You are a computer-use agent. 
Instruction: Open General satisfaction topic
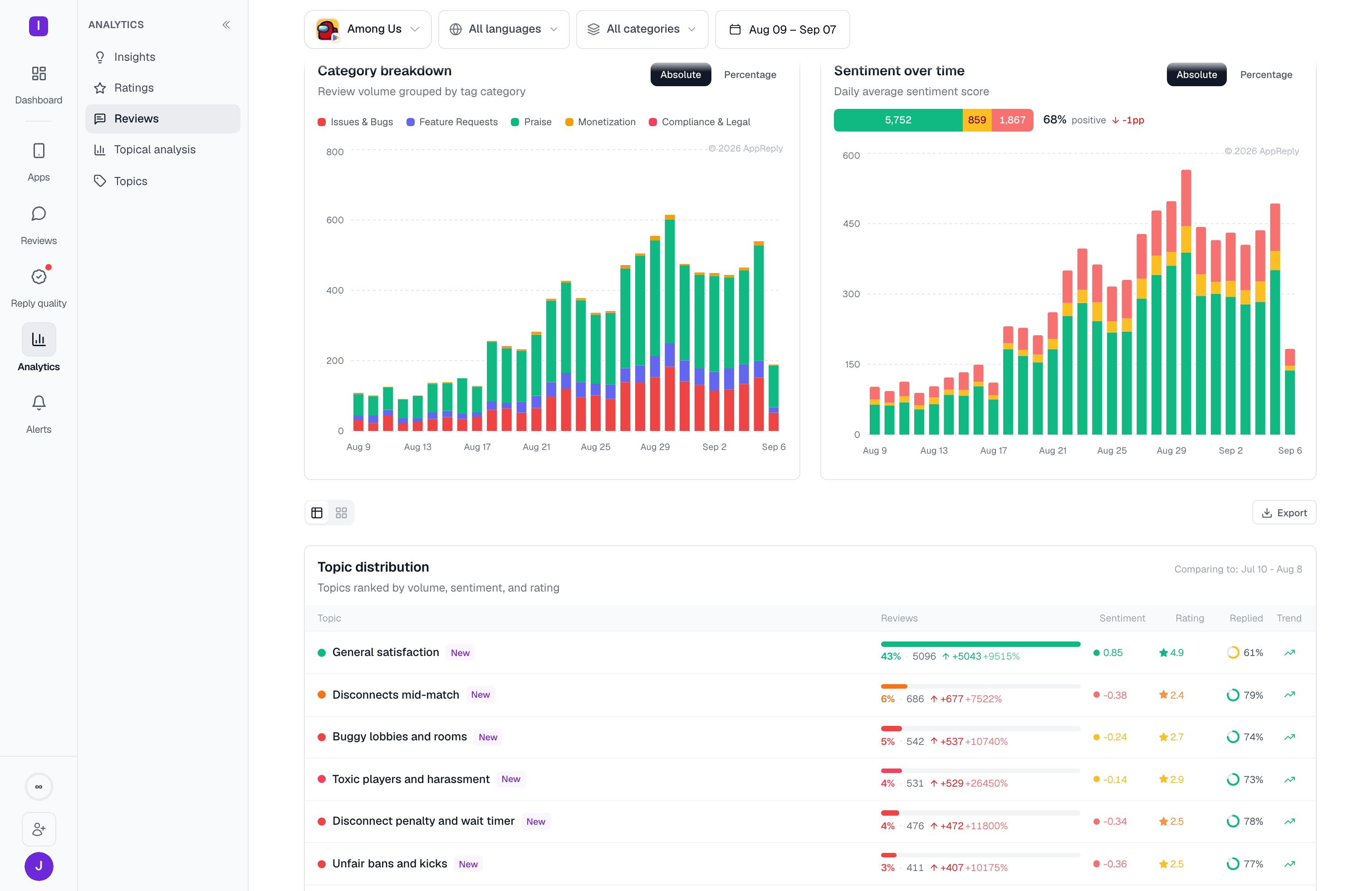(386, 652)
